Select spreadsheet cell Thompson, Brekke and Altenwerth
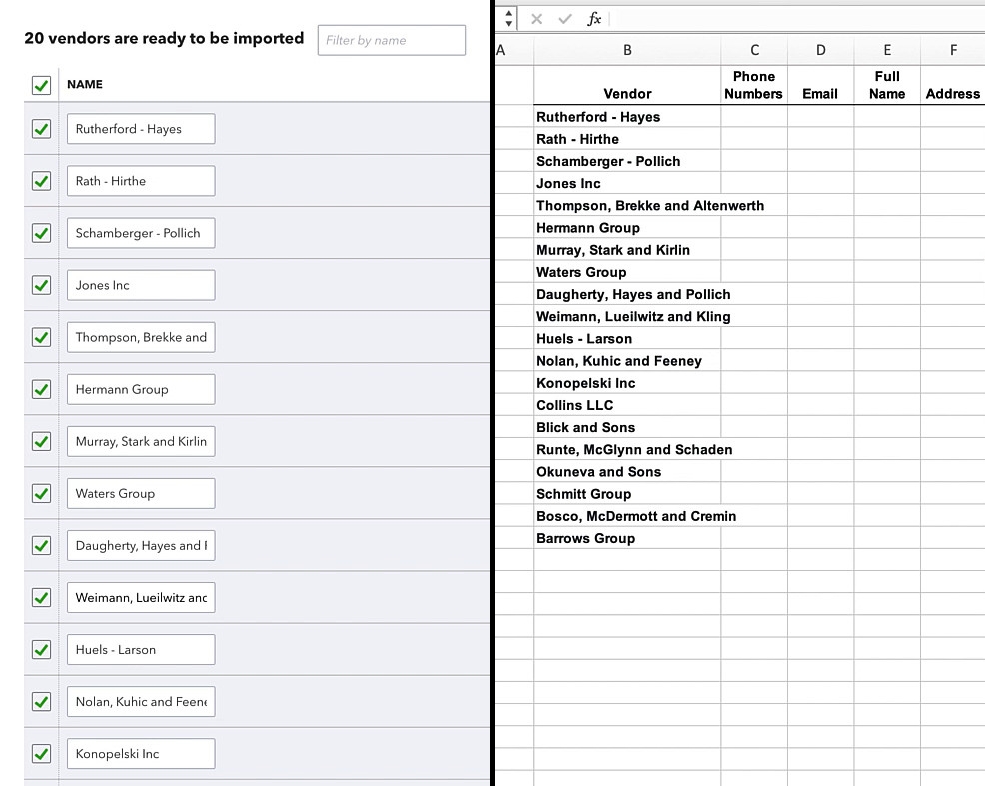The image size is (985, 786). pos(627,205)
